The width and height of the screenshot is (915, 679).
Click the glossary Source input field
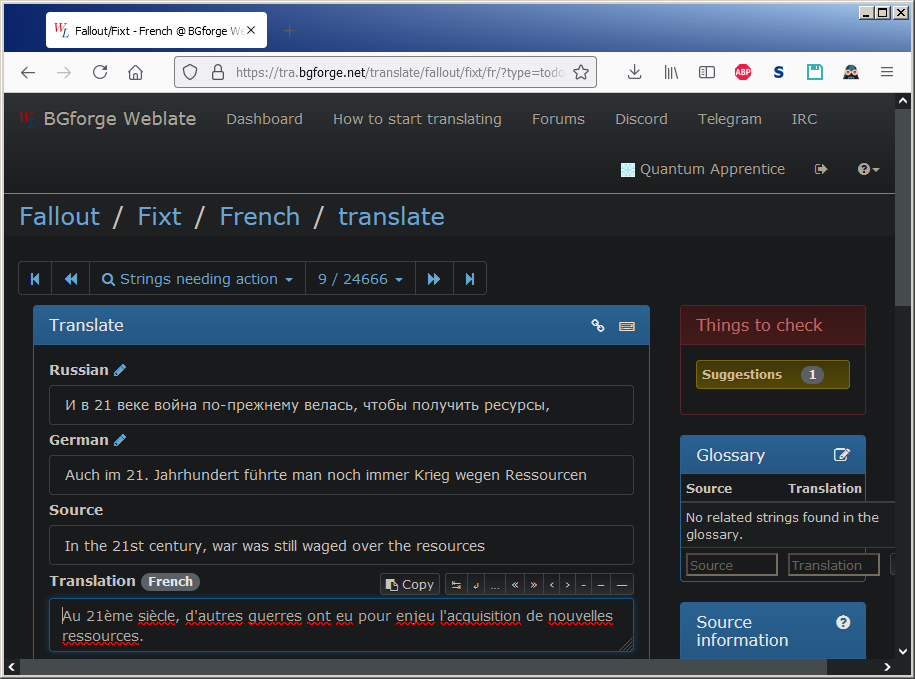coord(732,565)
